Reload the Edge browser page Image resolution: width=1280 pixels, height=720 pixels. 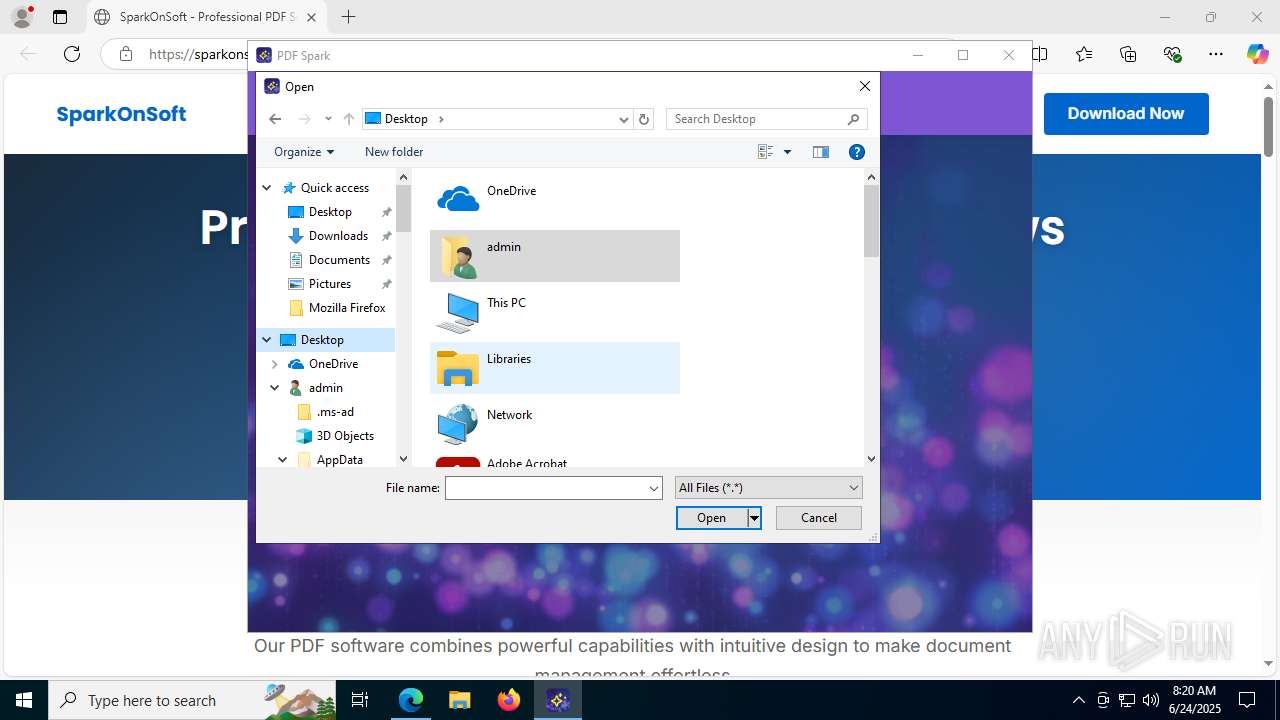(x=72, y=54)
